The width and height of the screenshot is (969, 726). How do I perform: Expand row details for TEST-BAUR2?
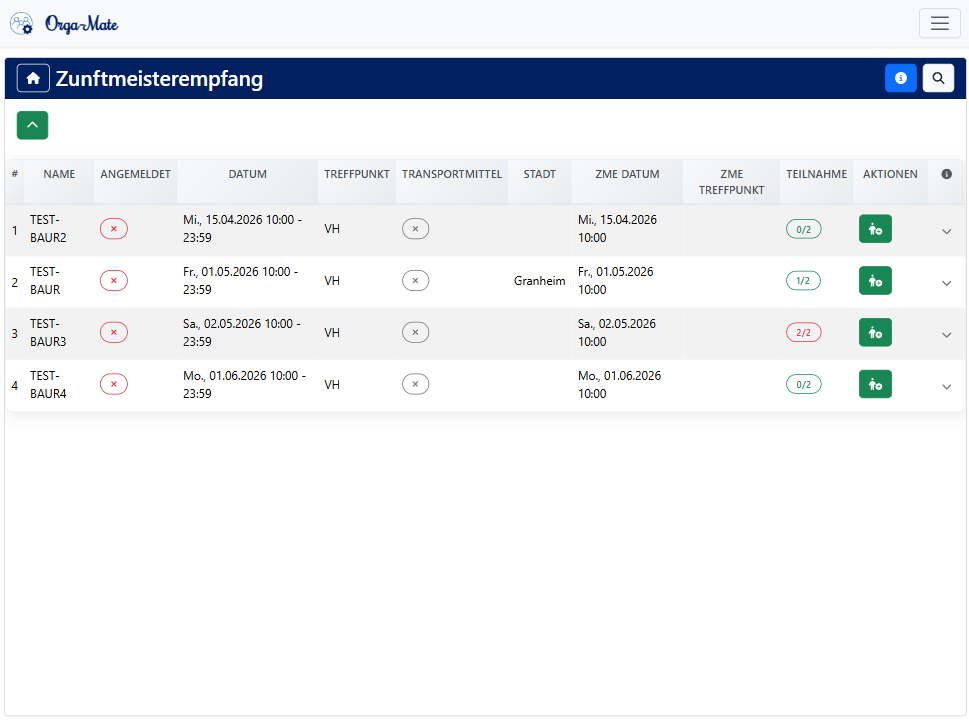[947, 231]
